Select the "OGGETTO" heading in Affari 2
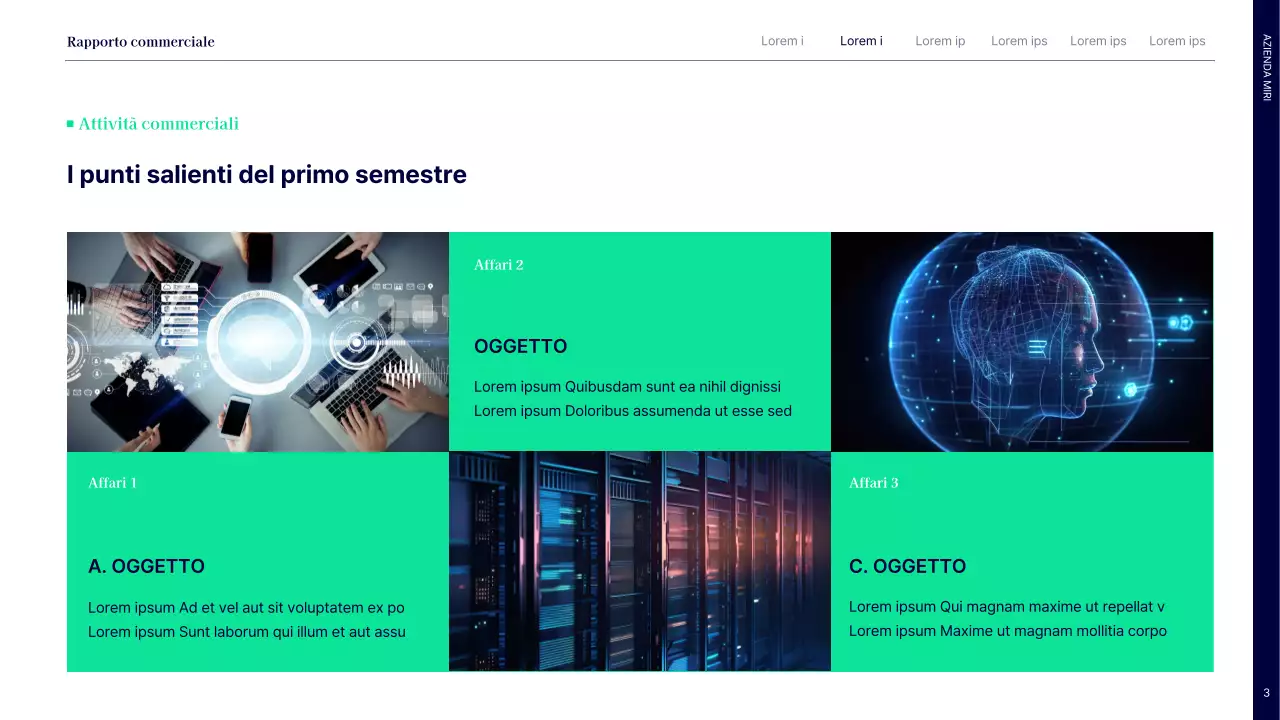This screenshot has width=1280, height=720. (520, 346)
